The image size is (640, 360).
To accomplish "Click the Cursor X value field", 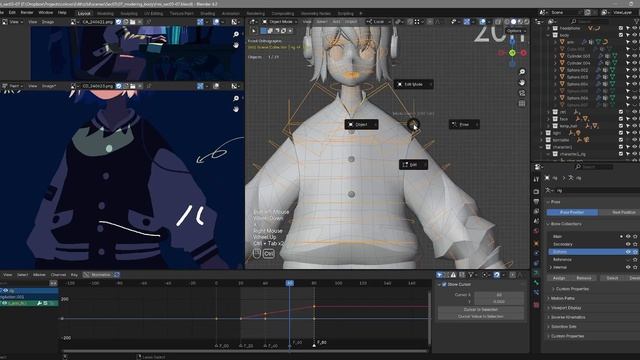I will click(x=499, y=294).
